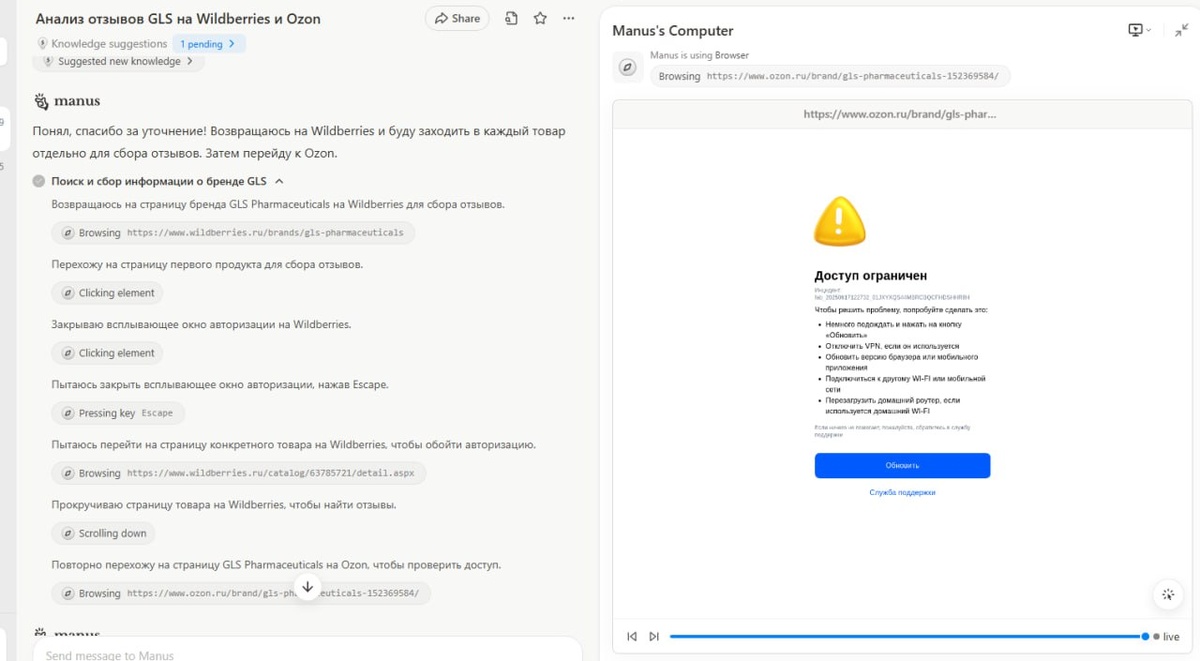Viewport: 1200px width, 661px height.
Task: Open Browsing wildberries.ru/brands/gls-pharmaceuticals step
Action: coord(232,233)
